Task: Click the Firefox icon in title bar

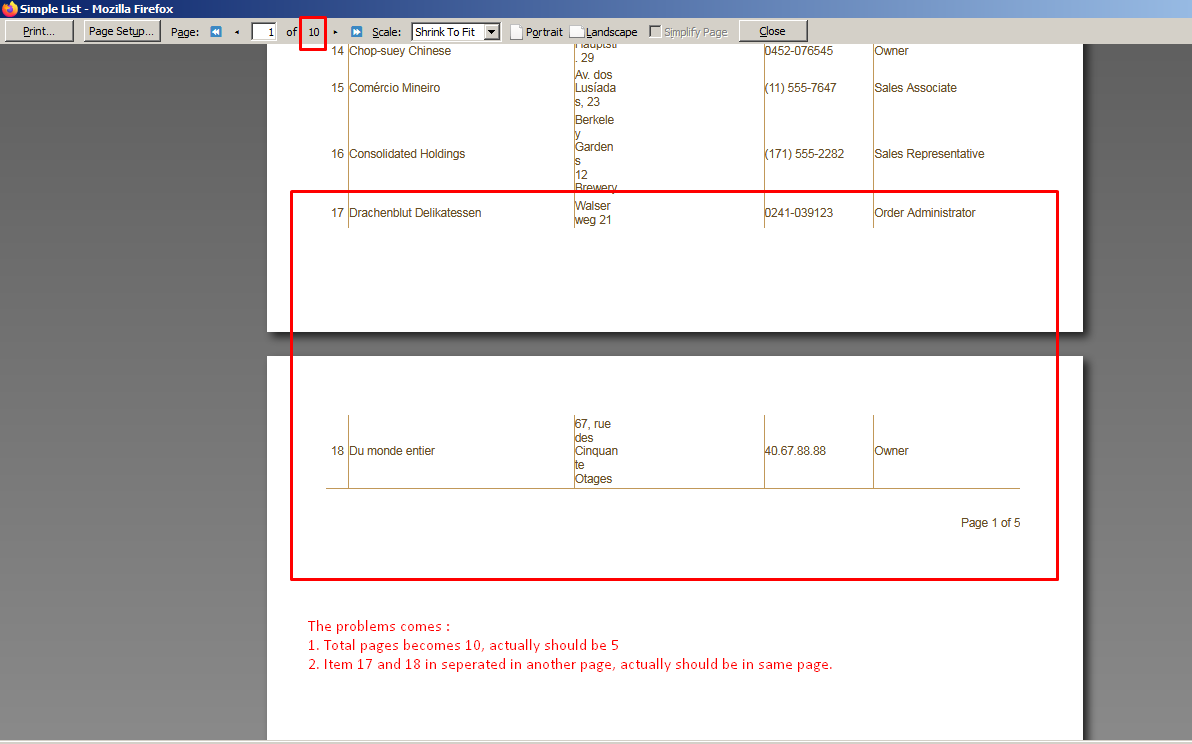Action: tap(9, 8)
